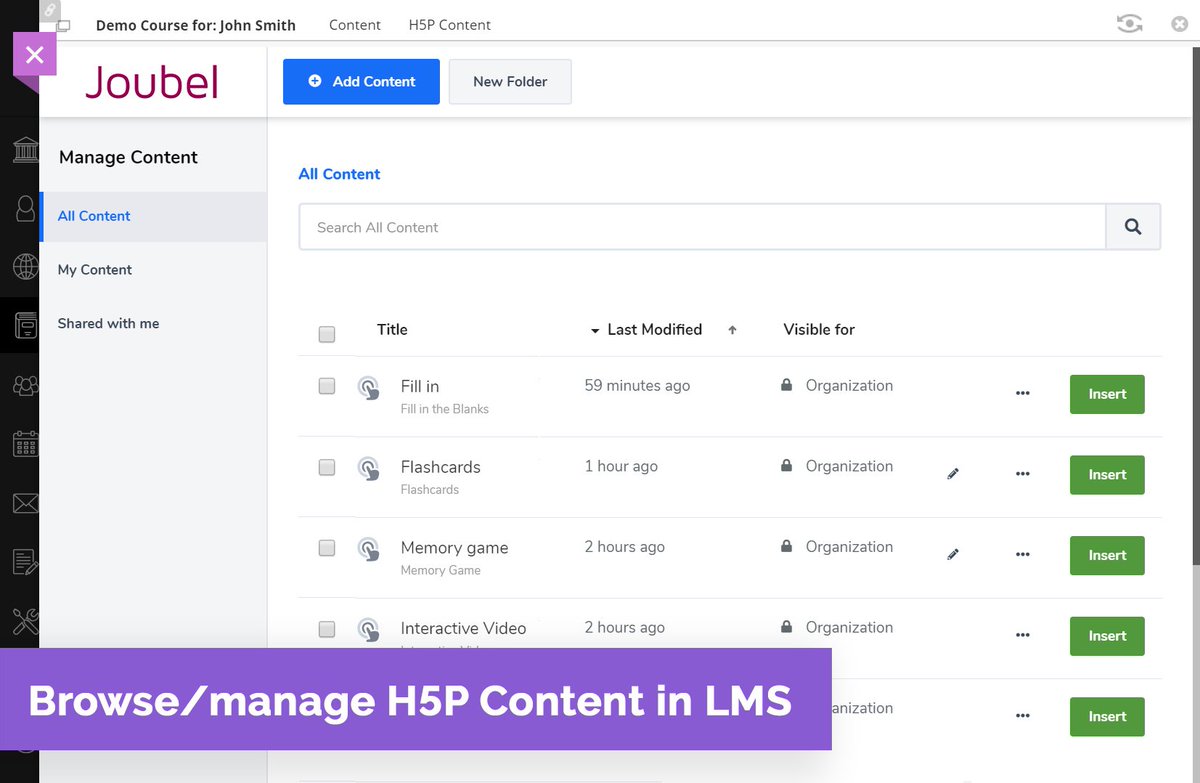The height and width of the screenshot is (783, 1200).
Task: Click lock icon in Flashcards row
Action: pyautogui.click(x=787, y=466)
